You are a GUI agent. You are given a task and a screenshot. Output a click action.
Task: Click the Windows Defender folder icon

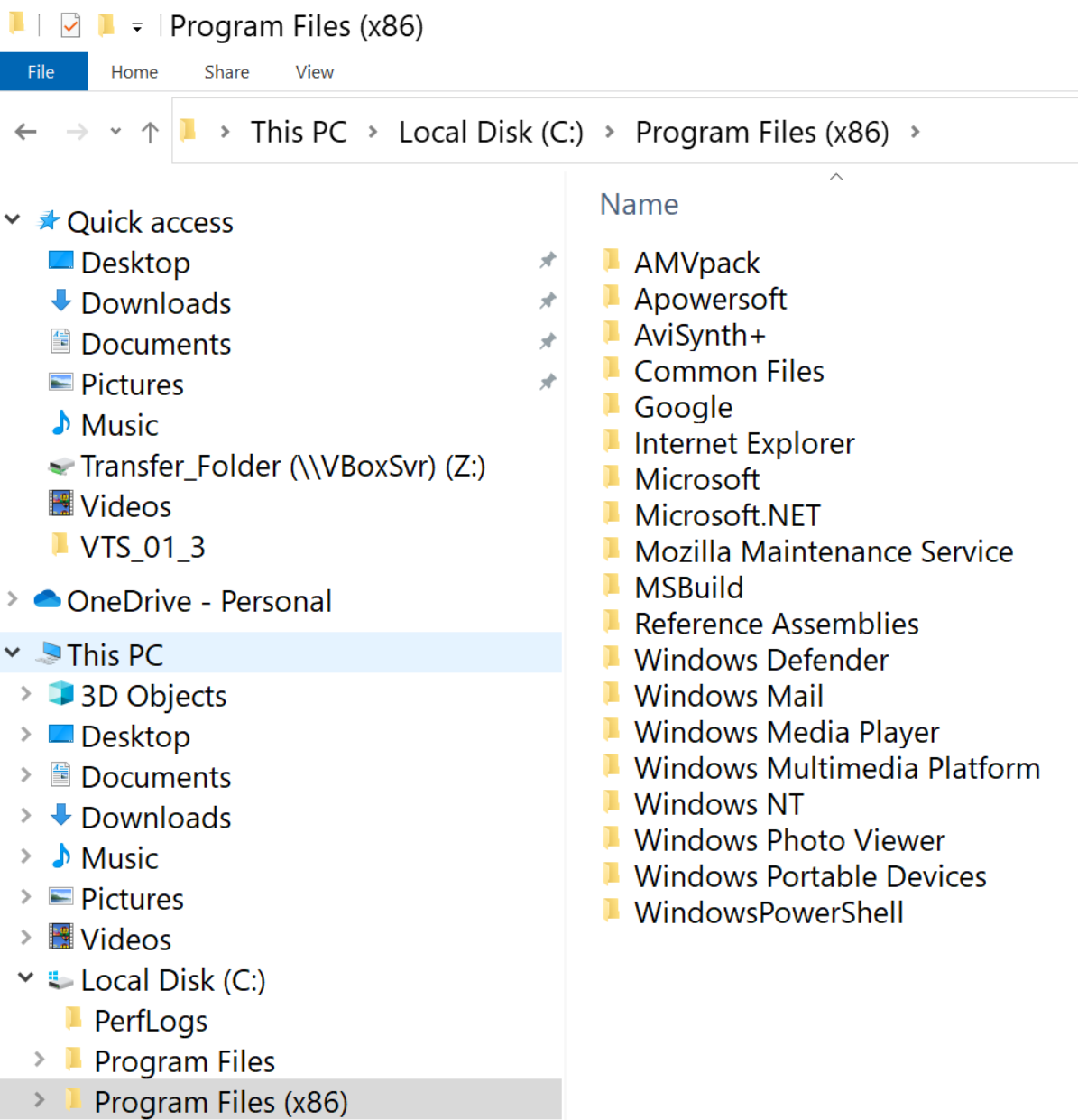612,658
